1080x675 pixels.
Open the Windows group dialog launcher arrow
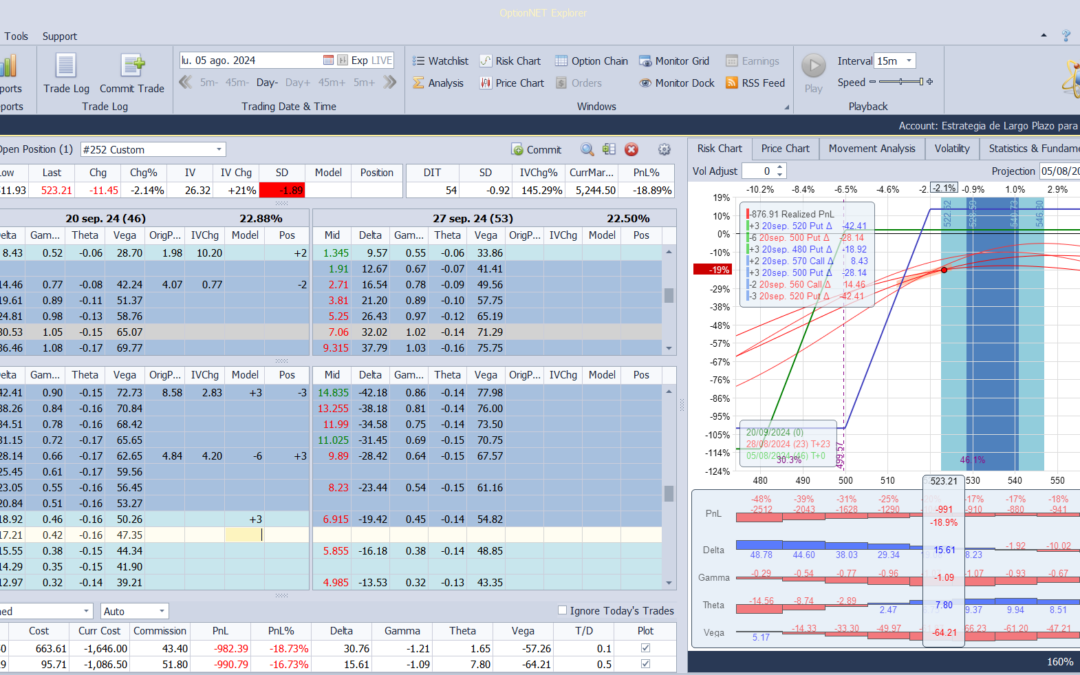tap(787, 107)
